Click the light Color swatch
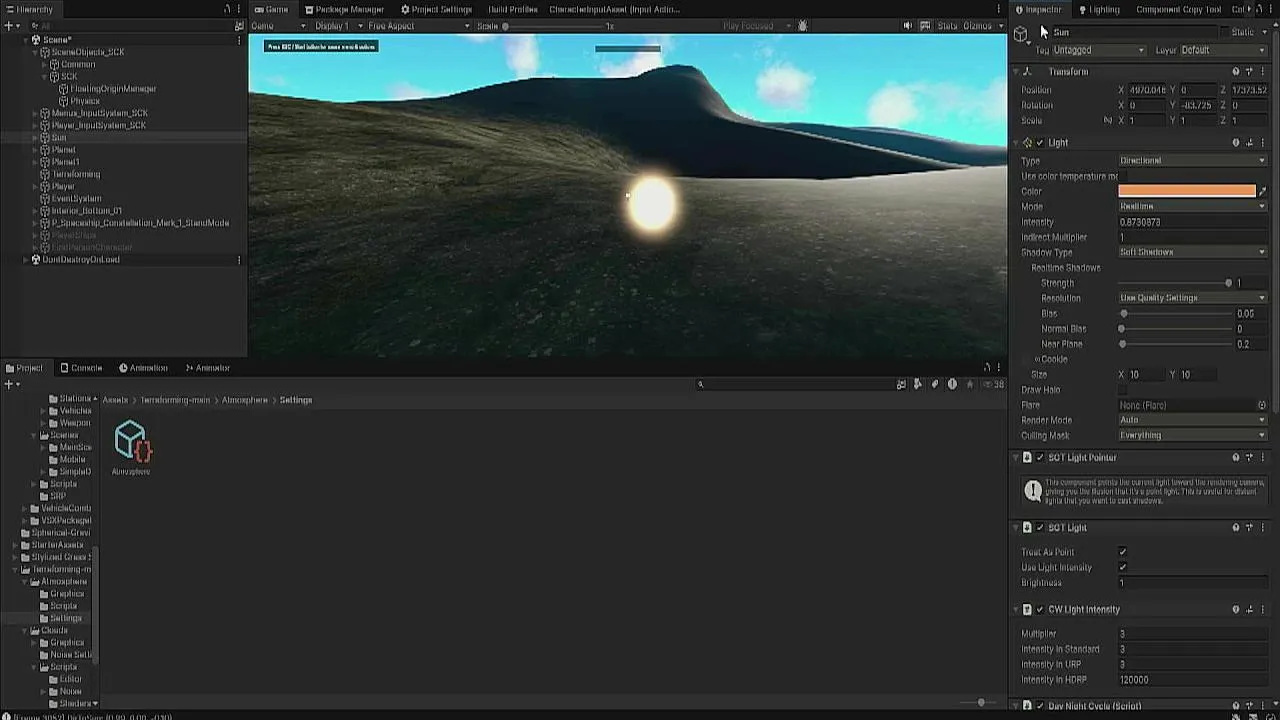Image resolution: width=1280 pixels, height=720 pixels. coord(1186,191)
